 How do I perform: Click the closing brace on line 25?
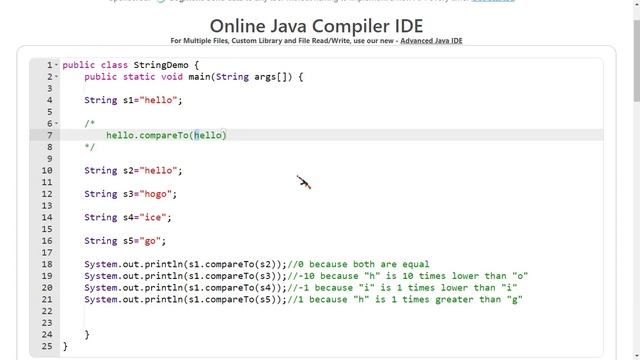click(x=65, y=347)
